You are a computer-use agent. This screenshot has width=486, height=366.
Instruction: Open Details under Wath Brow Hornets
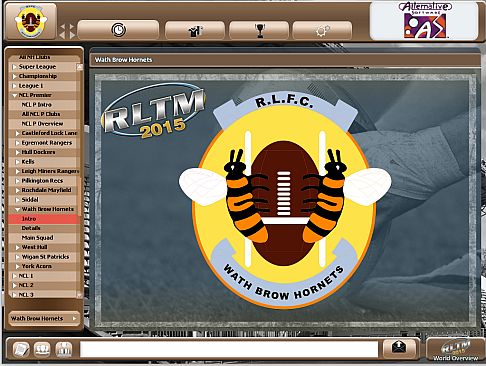31,228
